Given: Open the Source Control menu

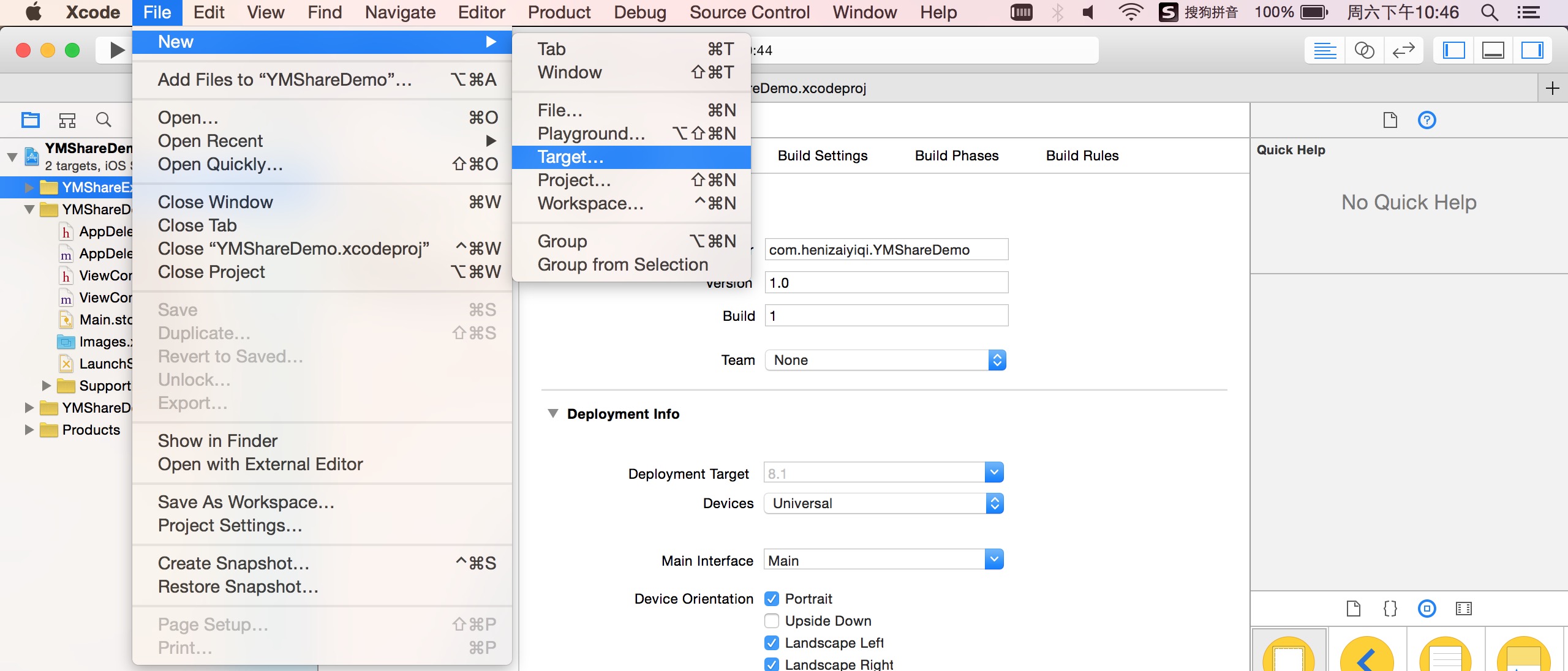Looking at the screenshot, I should coord(750,12).
